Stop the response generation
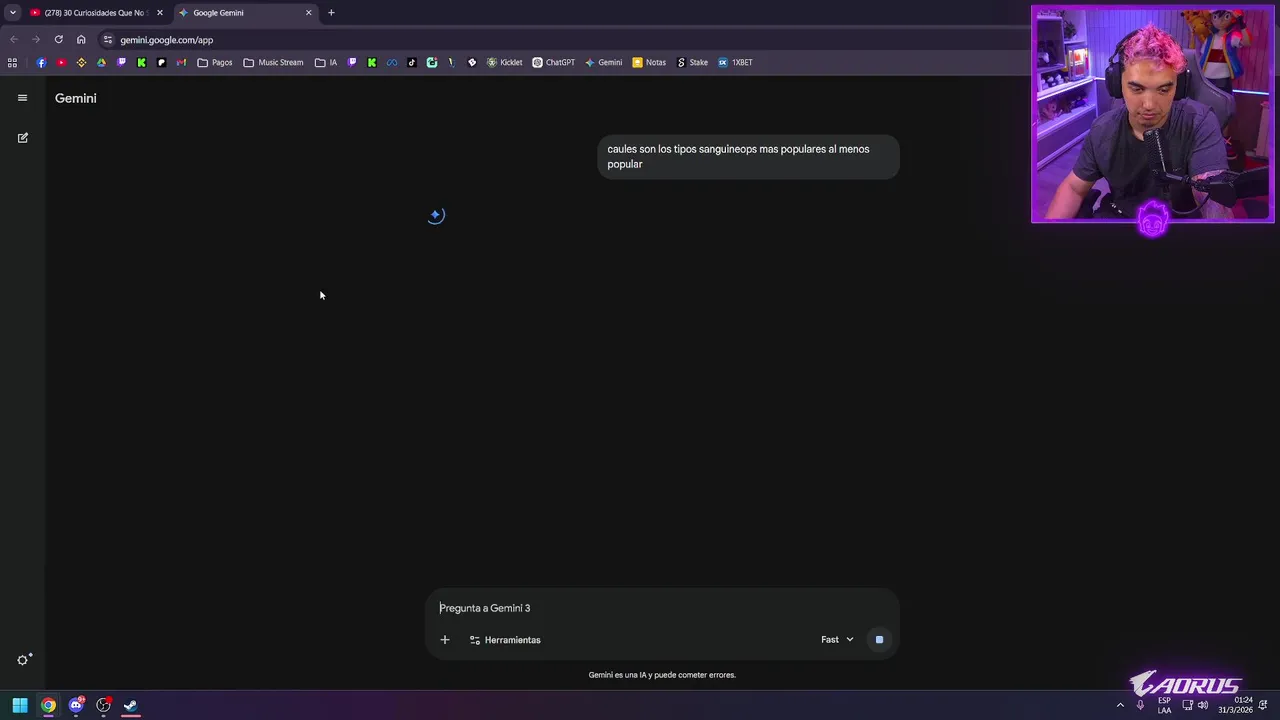The height and width of the screenshot is (720, 1280). tap(879, 640)
